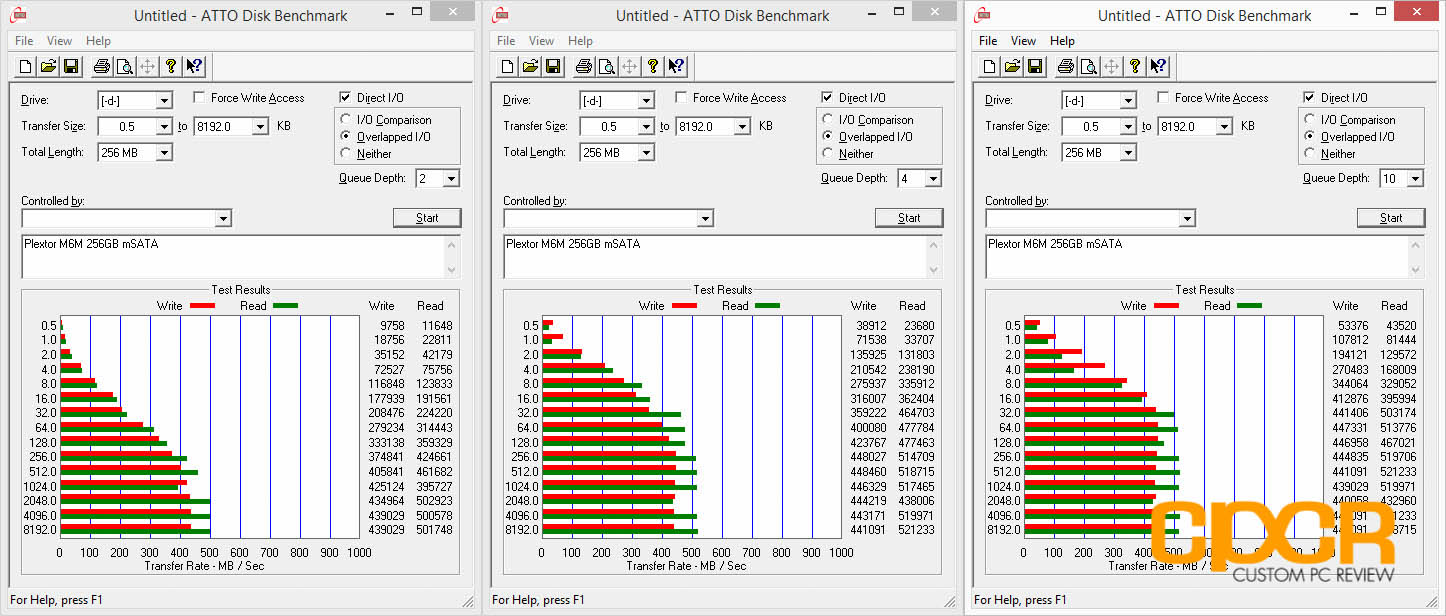
Task: Open File menu in Queue Depth 2 window
Action: tap(24, 41)
